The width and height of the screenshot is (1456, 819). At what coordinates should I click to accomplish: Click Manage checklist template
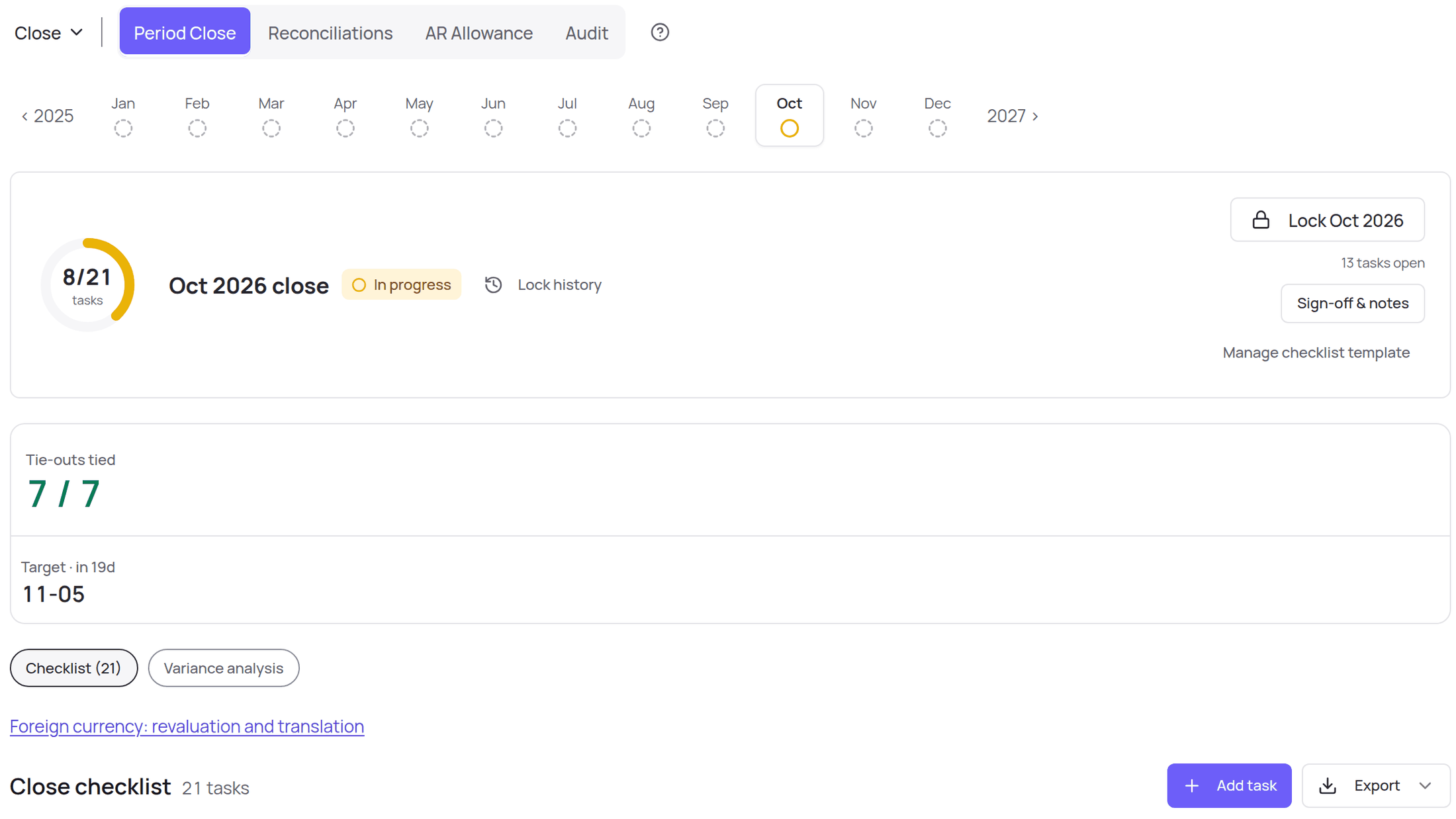tap(1316, 353)
